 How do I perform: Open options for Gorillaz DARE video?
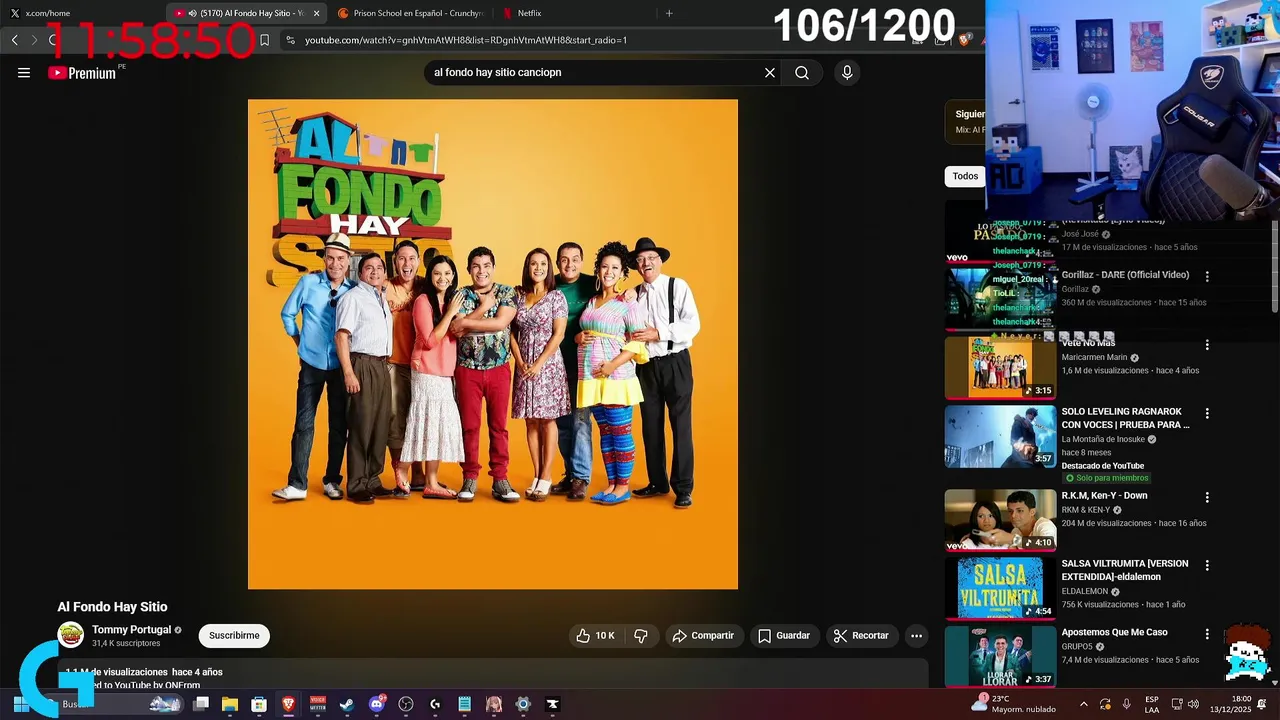[x=1207, y=277]
